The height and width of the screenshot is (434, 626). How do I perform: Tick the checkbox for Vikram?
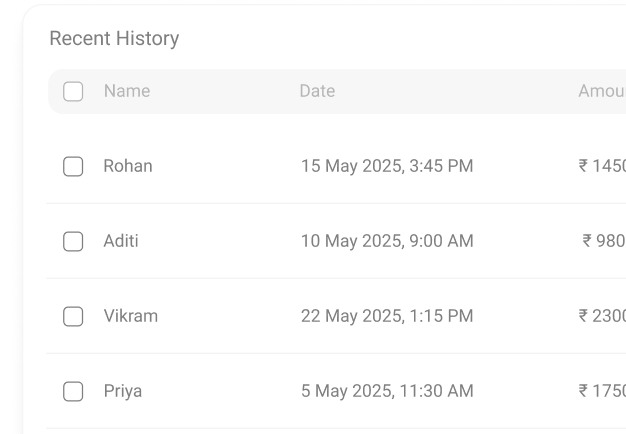pos(73,316)
